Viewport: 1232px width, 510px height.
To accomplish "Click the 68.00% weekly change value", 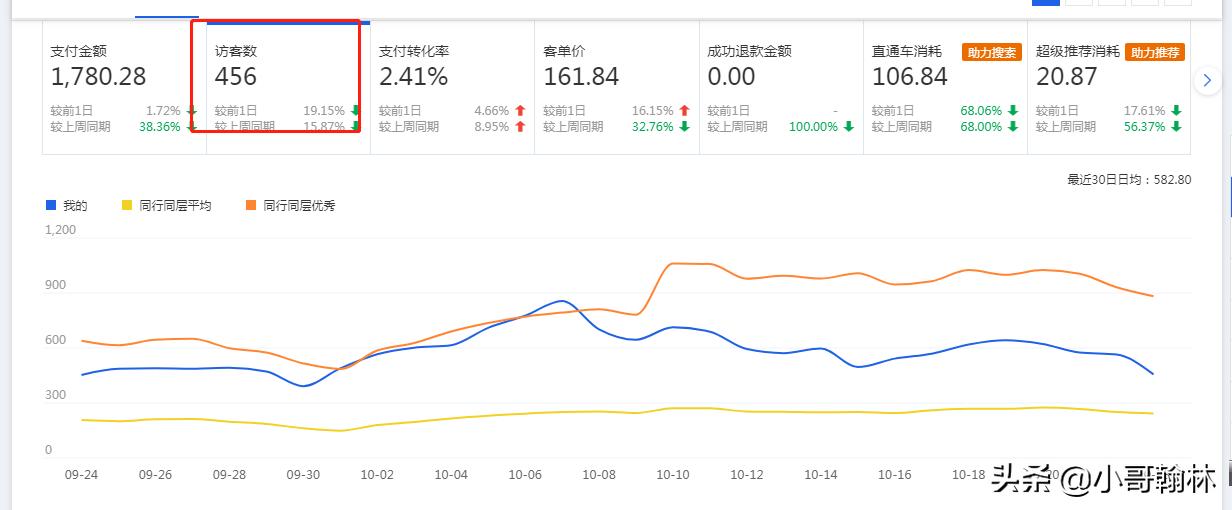I will [981, 127].
